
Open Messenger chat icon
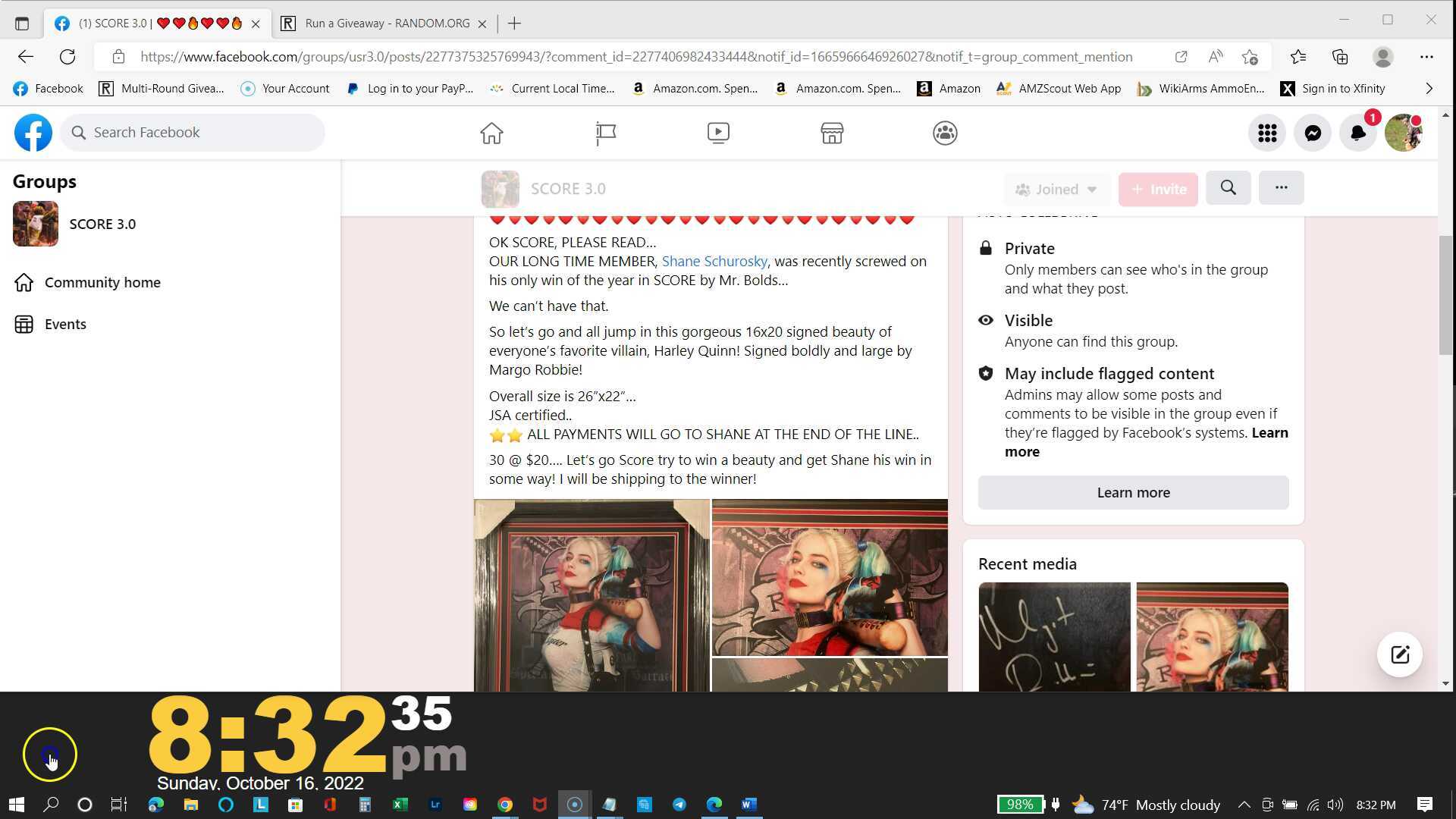(1313, 133)
